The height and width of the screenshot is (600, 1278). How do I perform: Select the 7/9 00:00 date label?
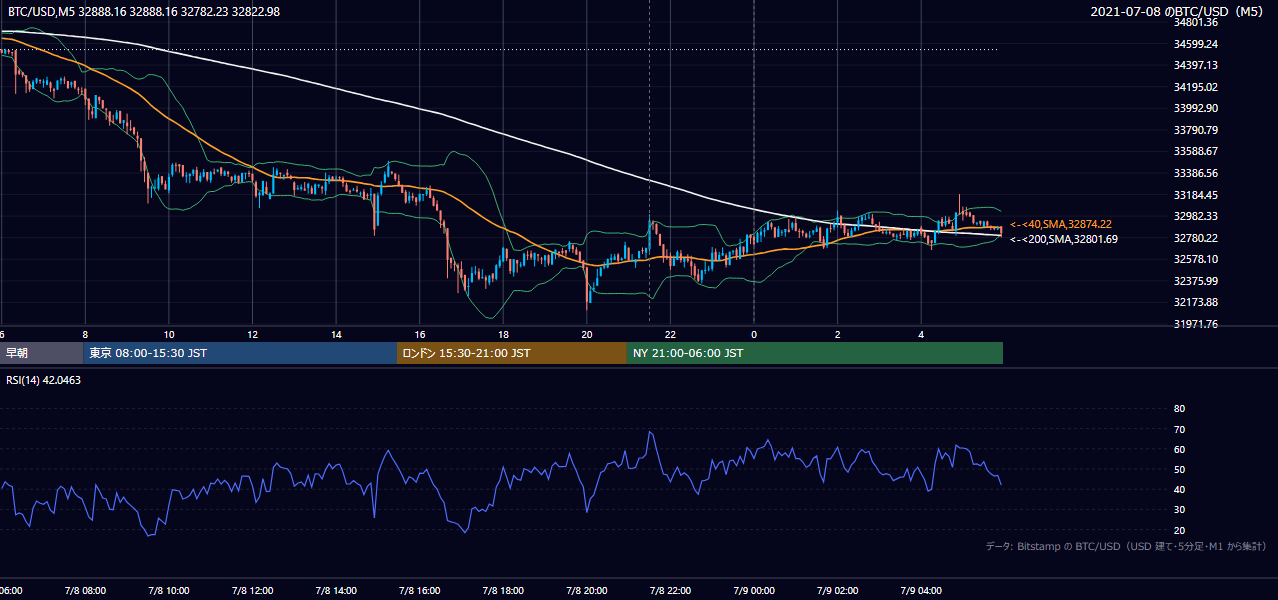coord(754,591)
